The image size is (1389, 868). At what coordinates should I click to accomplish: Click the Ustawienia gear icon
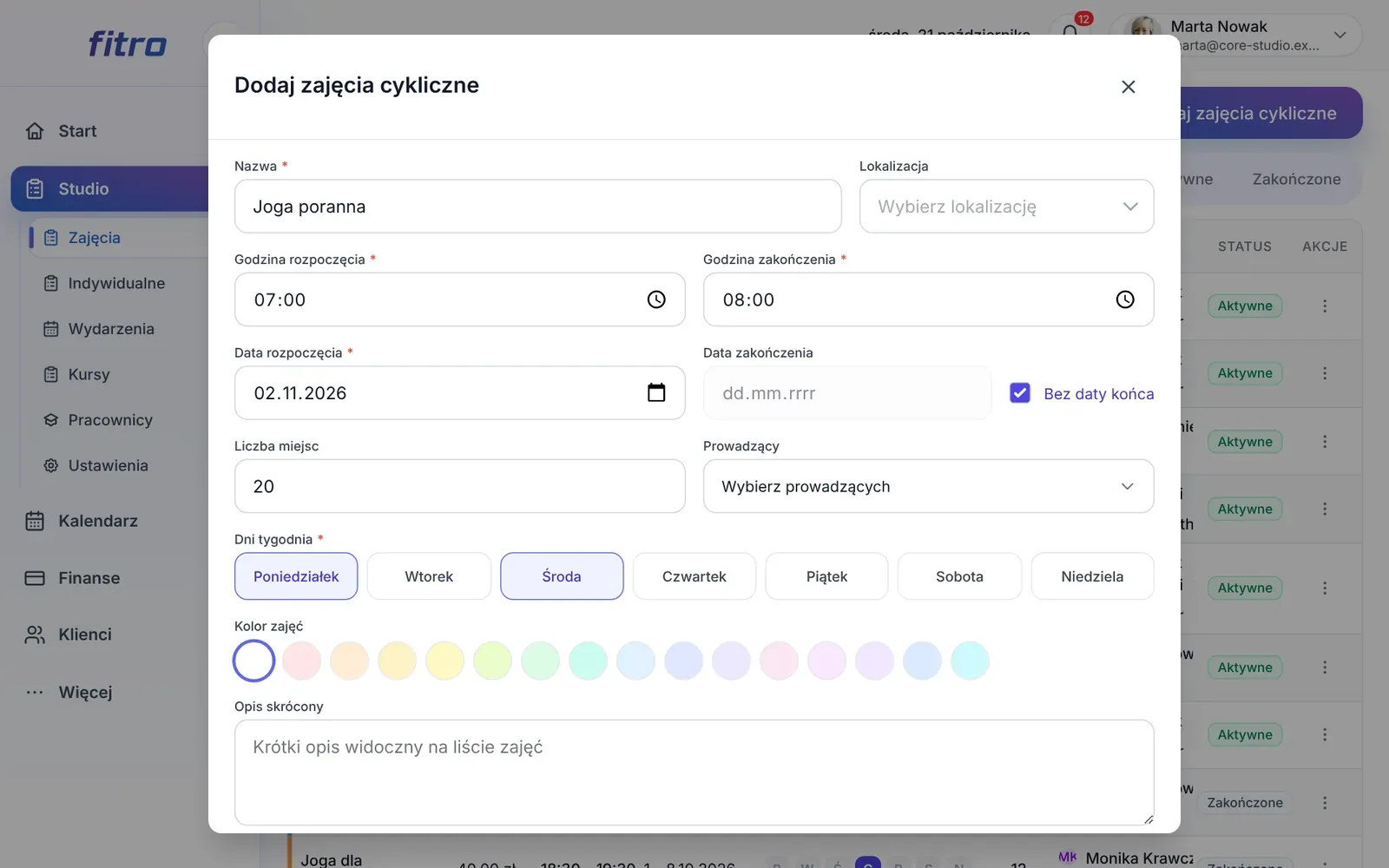[x=51, y=465]
